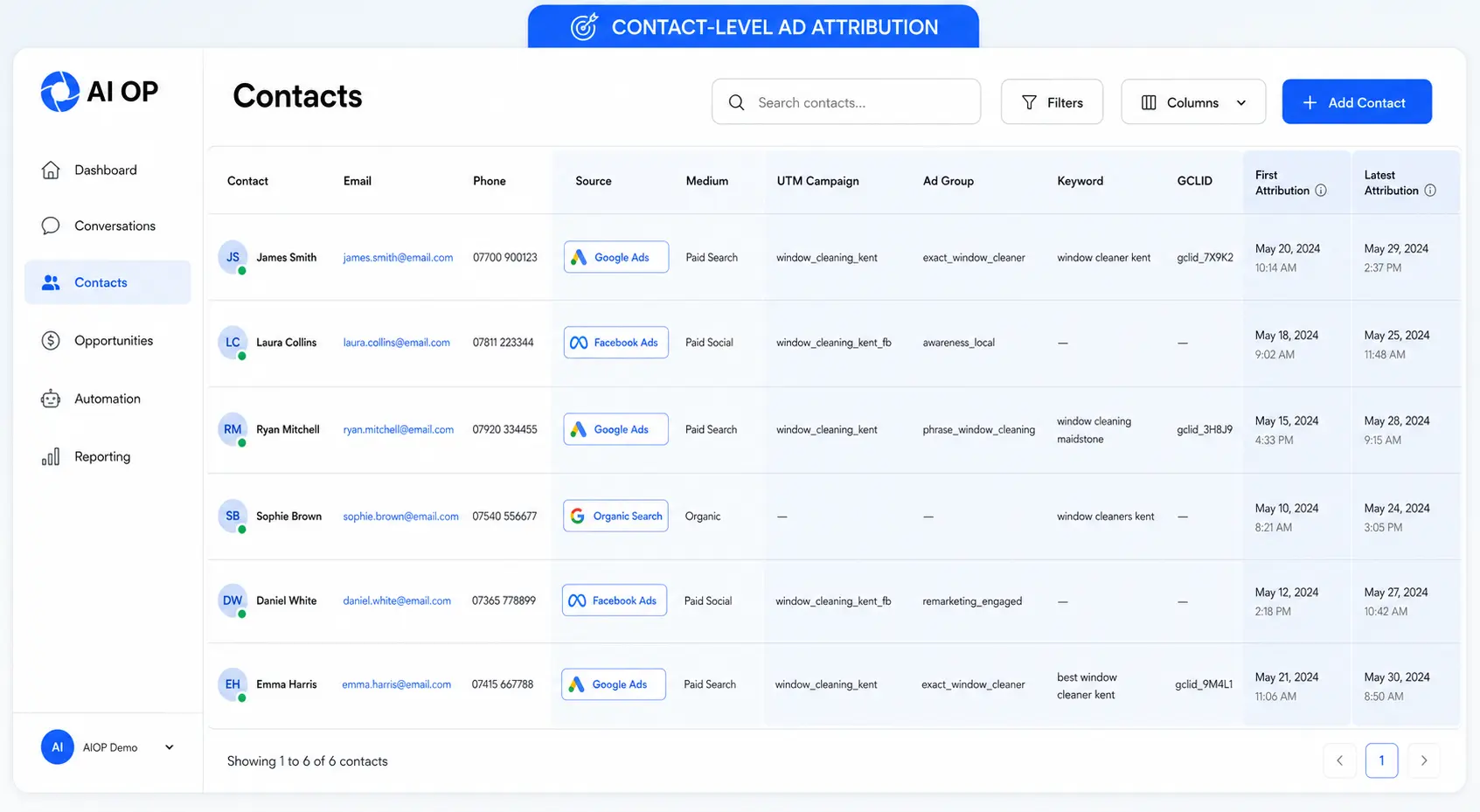Click Emma Harris contact name
The image size is (1480, 812).
pyautogui.click(x=287, y=684)
